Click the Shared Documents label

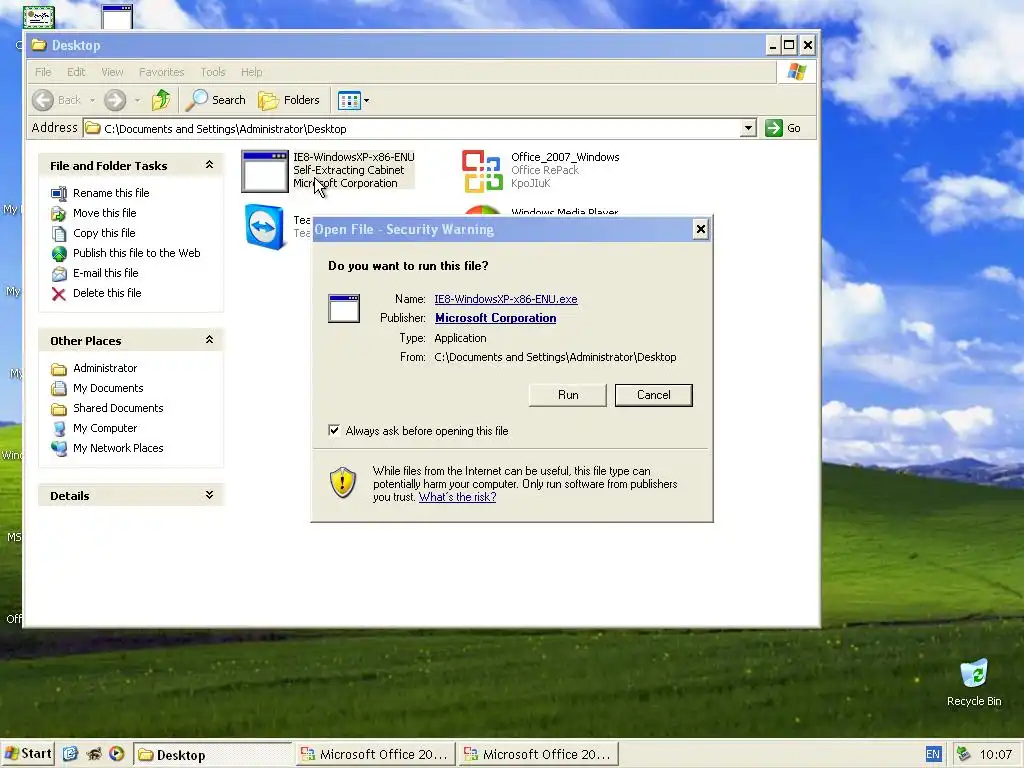[118, 408]
